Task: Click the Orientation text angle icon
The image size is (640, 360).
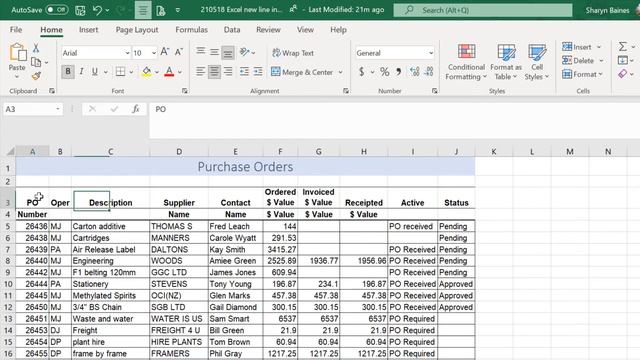Action: 244,52
